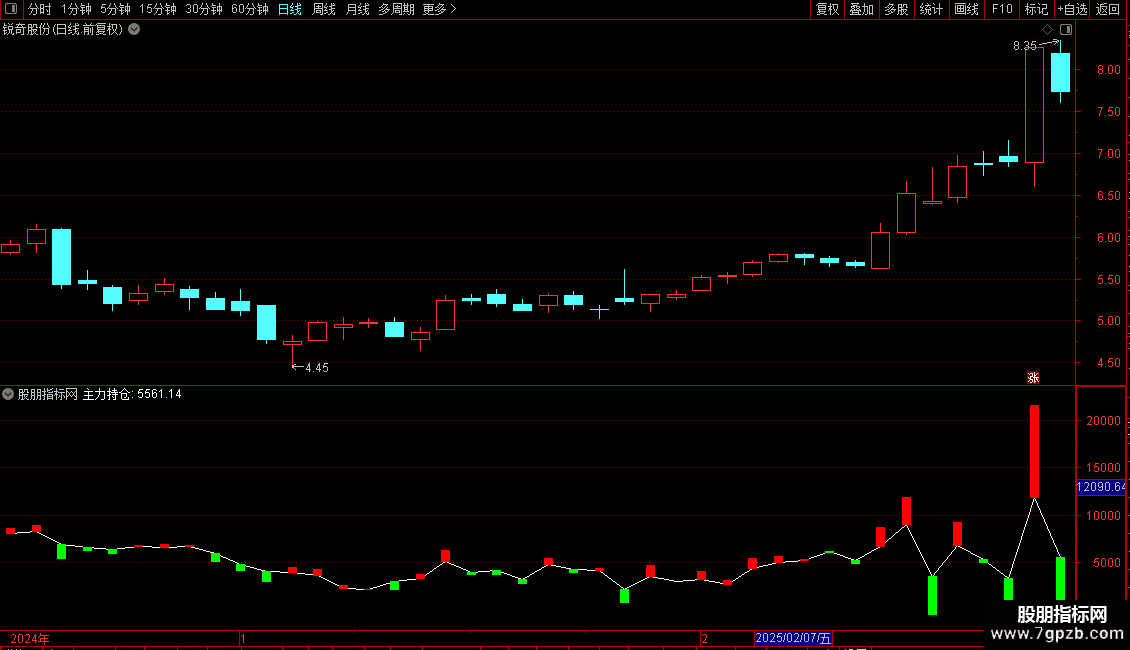Click month 1 marker on time axis
Screen dimensions: 1130x650
(x=243, y=638)
